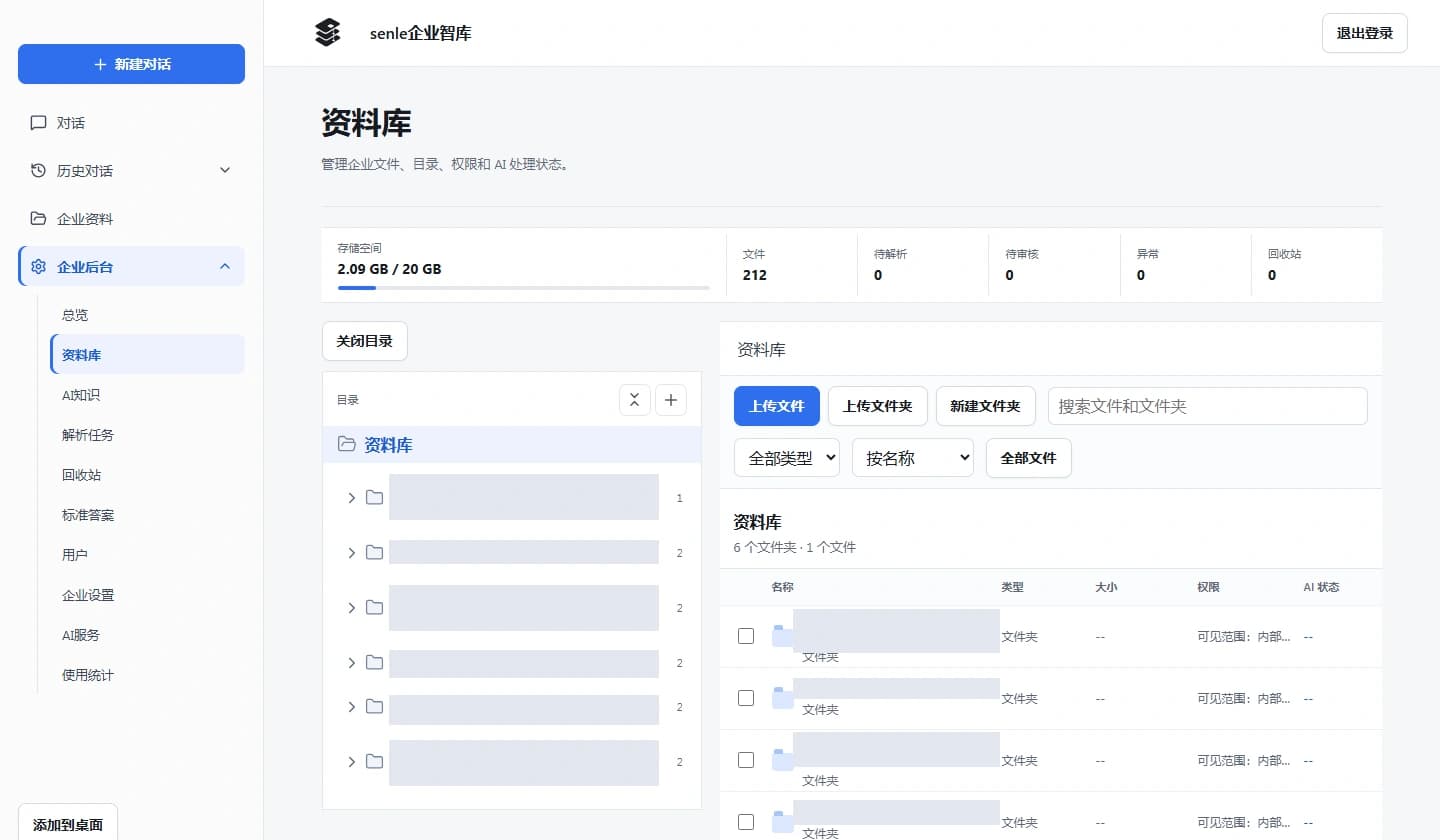Select the 资料库 root in directory tree
Viewport: 1440px width, 840px height.
tap(512, 445)
